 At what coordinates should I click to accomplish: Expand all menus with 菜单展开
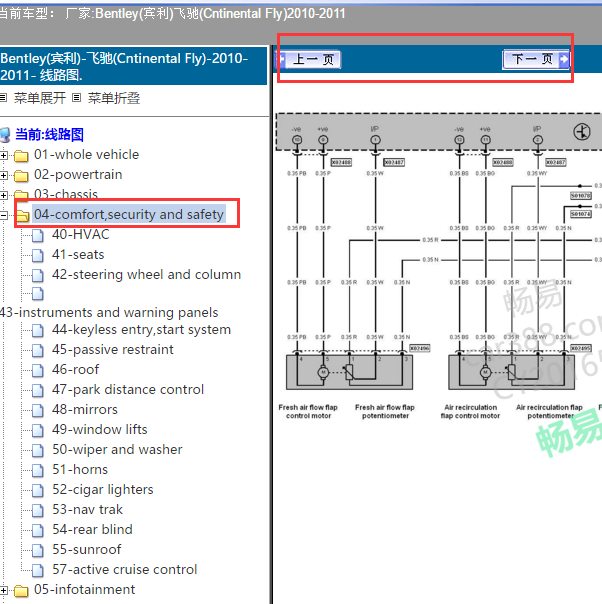click(x=40, y=98)
